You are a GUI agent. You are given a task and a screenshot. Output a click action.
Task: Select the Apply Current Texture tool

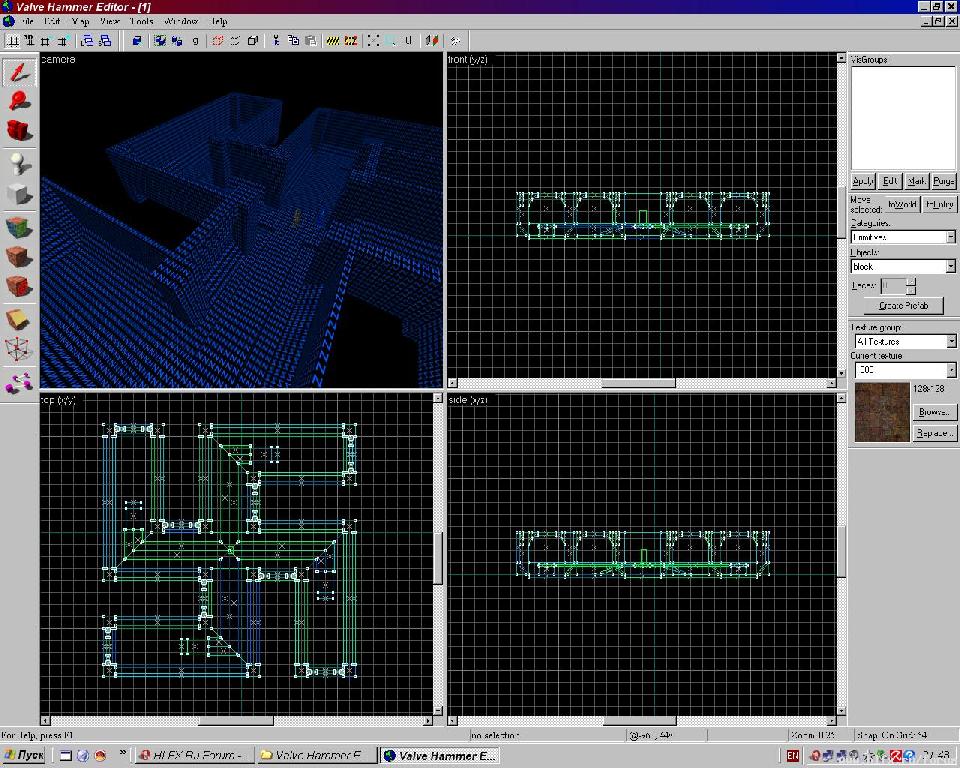coord(20,256)
